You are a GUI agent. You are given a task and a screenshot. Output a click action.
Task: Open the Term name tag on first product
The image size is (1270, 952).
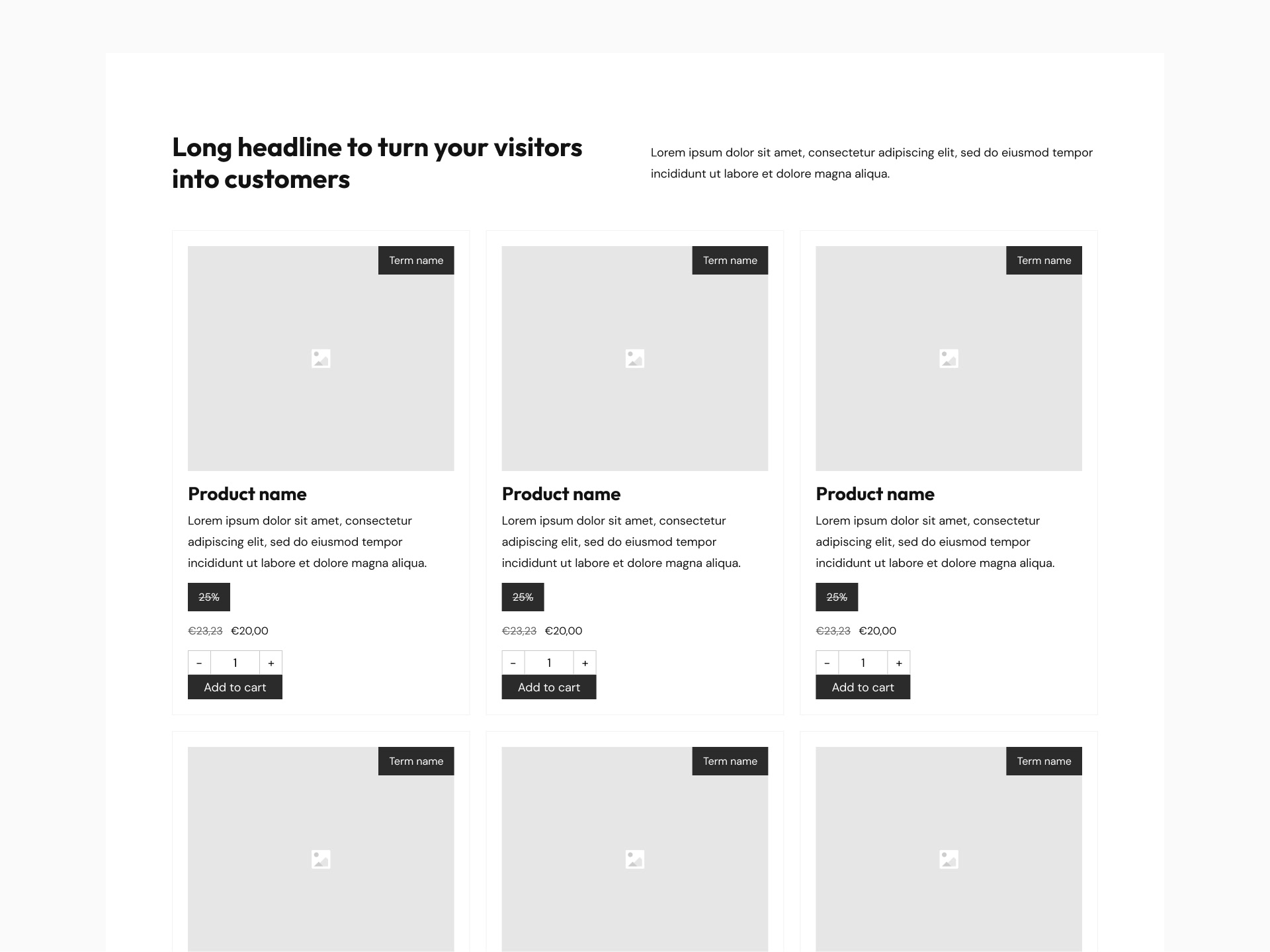[416, 261]
